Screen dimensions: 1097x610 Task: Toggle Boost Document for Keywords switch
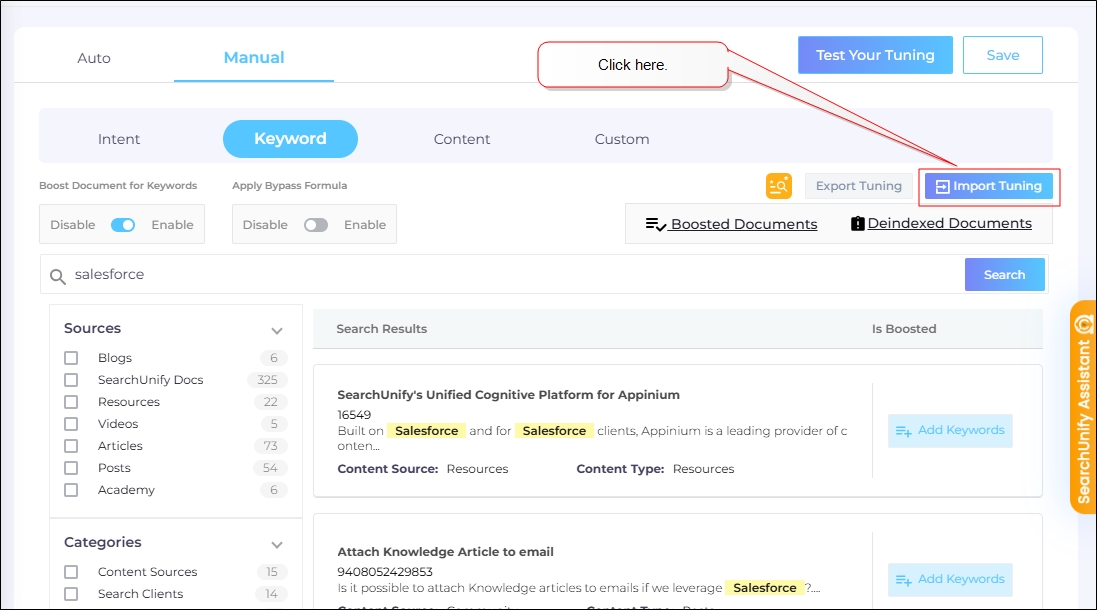[x=123, y=225]
